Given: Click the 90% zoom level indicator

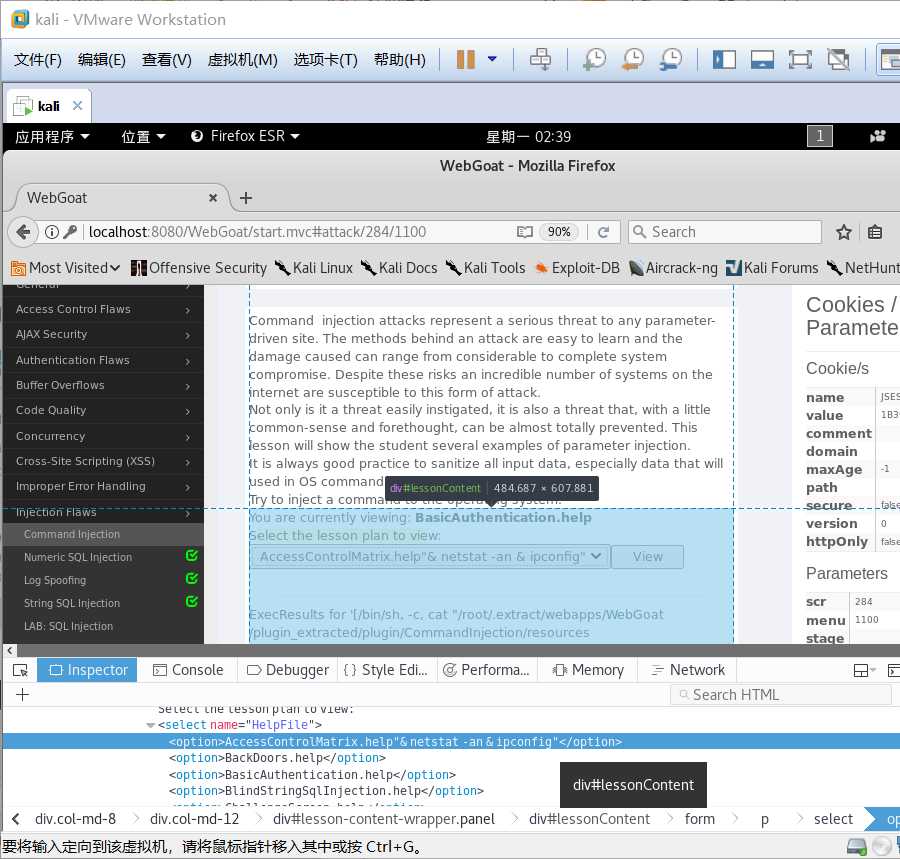Looking at the screenshot, I should (558, 232).
